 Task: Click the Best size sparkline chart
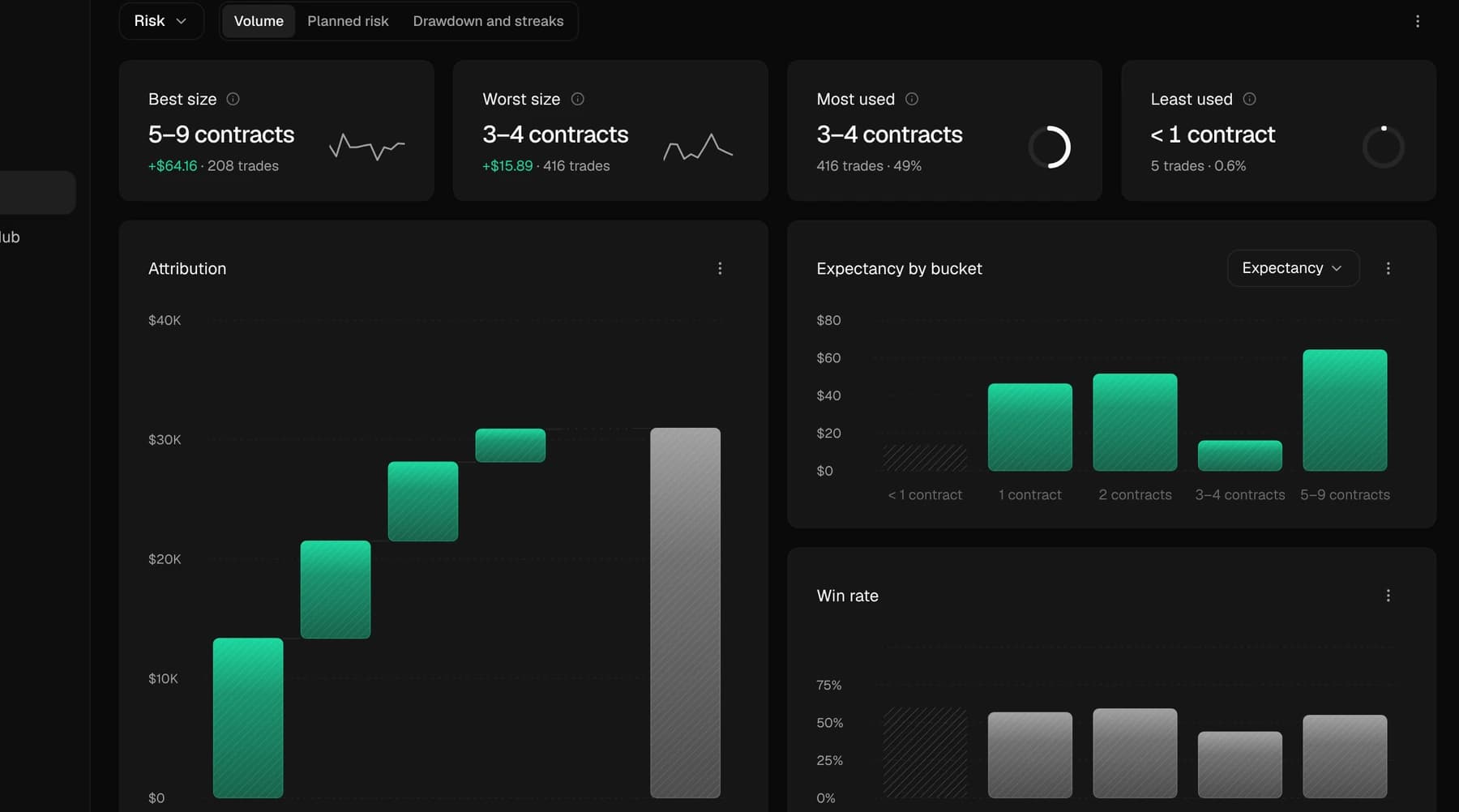366,147
